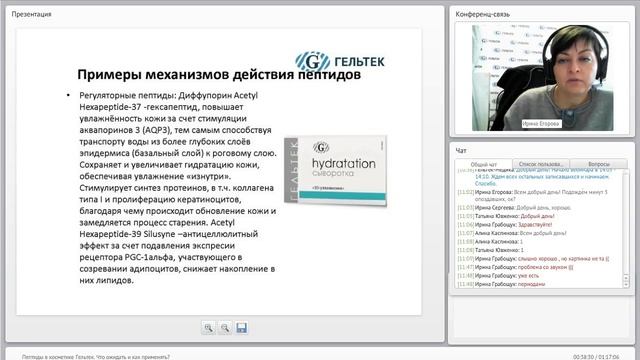Click the hydratation serum product image
640x360 pixels.
coord(336,171)
